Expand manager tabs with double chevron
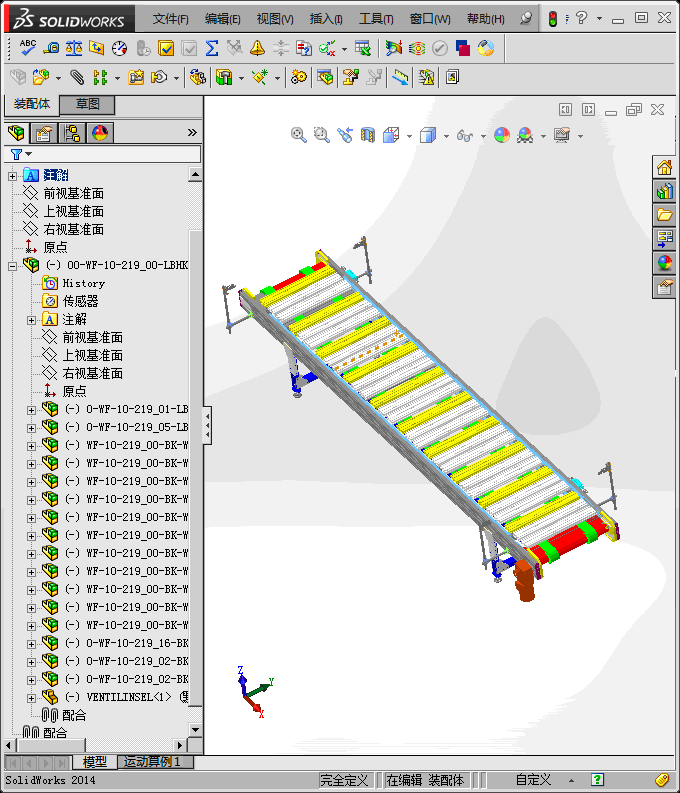 point(192,133)
